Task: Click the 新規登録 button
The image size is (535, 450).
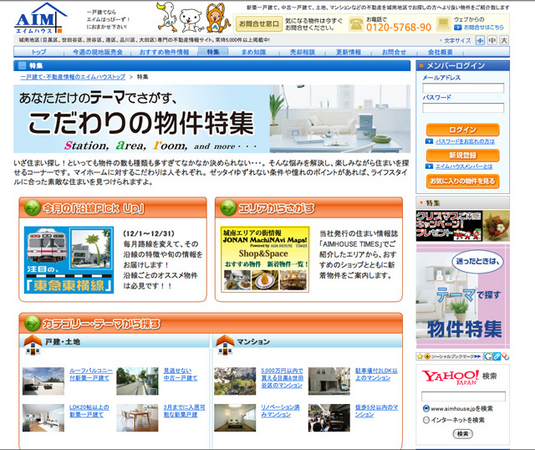Action: (463, 155)
